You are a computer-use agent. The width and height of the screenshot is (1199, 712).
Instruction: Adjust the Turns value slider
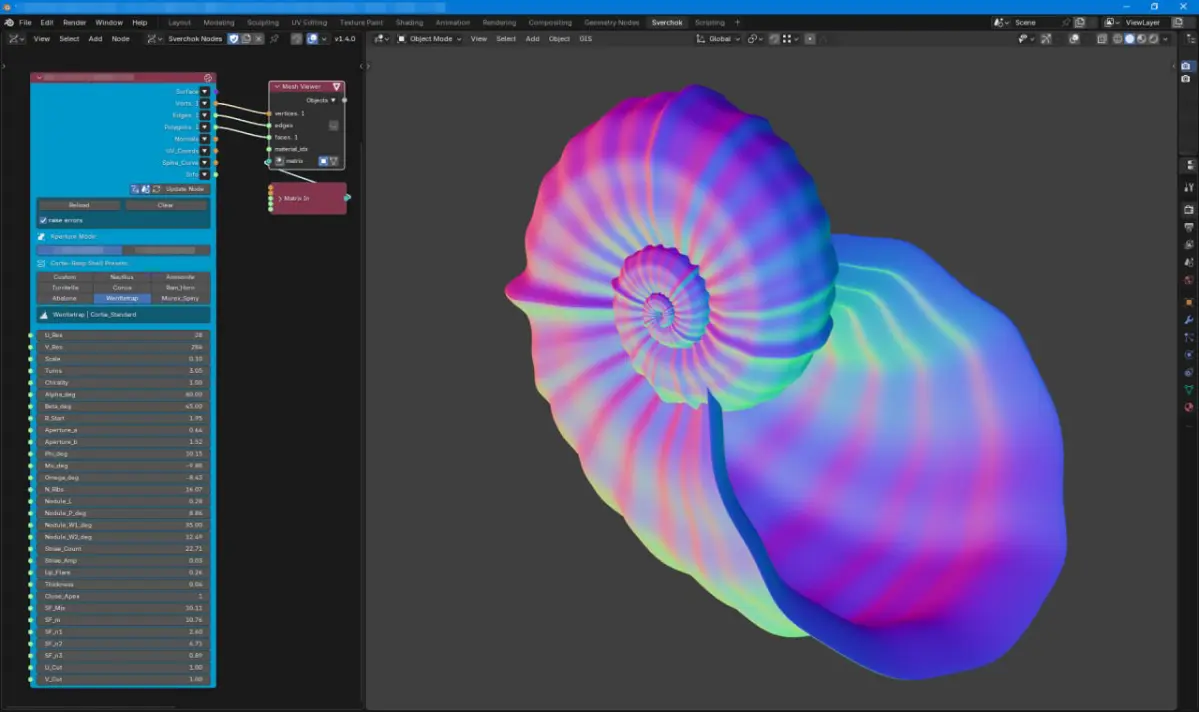(x=123, y=371)
